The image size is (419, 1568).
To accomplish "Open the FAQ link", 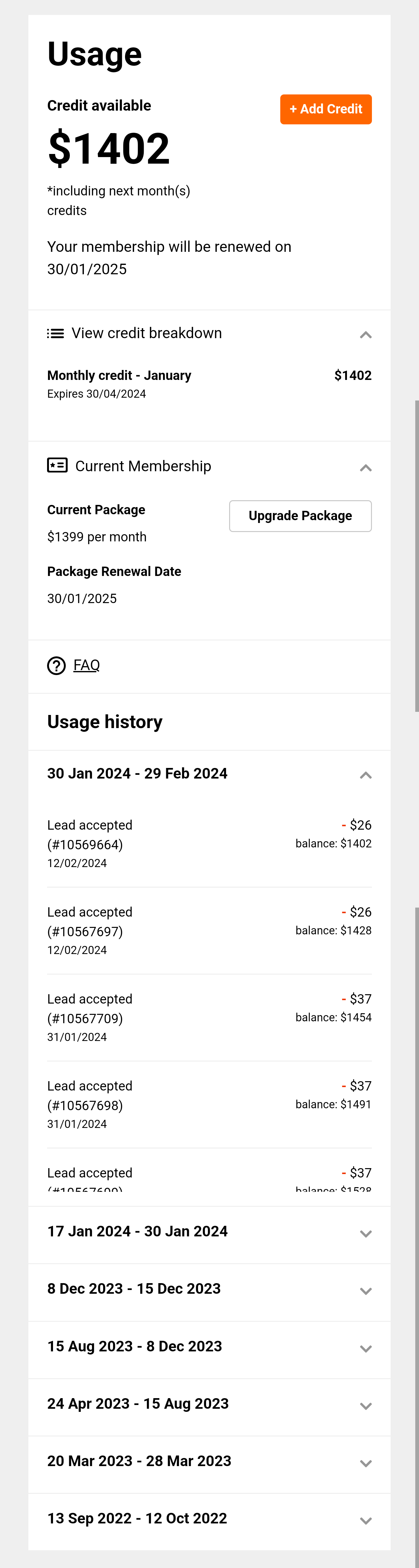I will 86,665.
